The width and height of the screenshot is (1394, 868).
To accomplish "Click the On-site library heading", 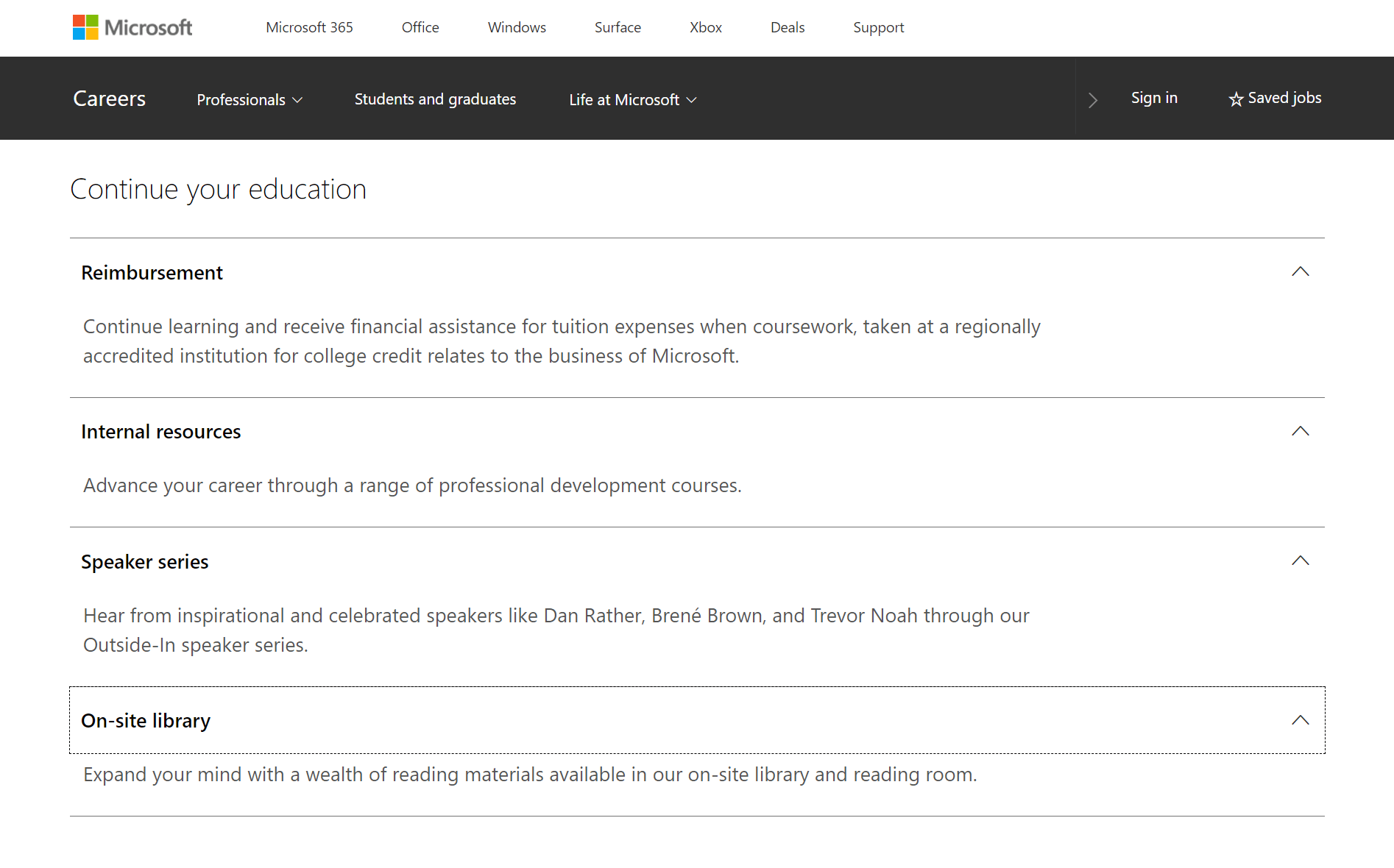I will click(146, 721).
